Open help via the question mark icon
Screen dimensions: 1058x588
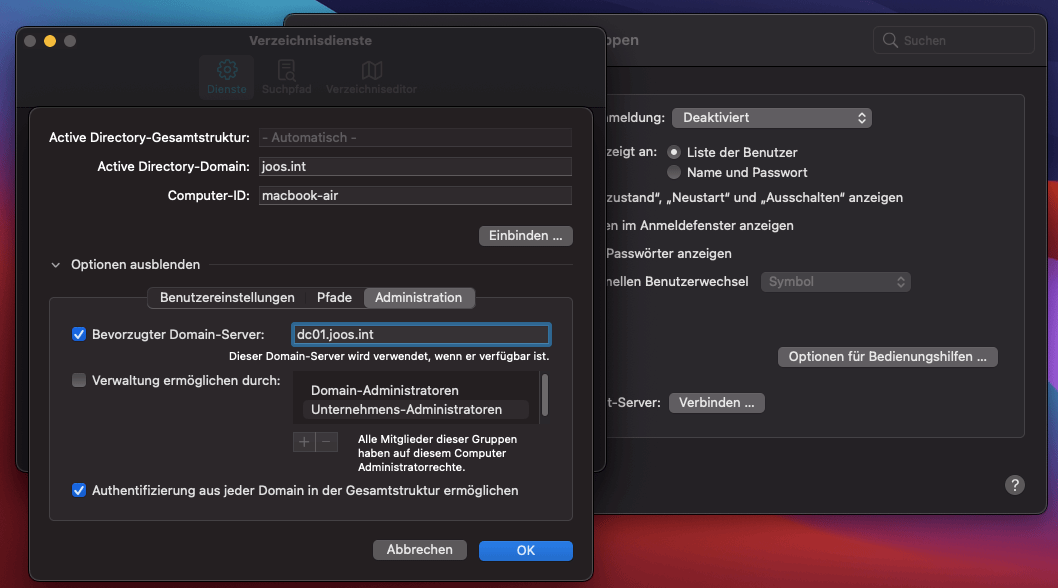point(1014,484)
